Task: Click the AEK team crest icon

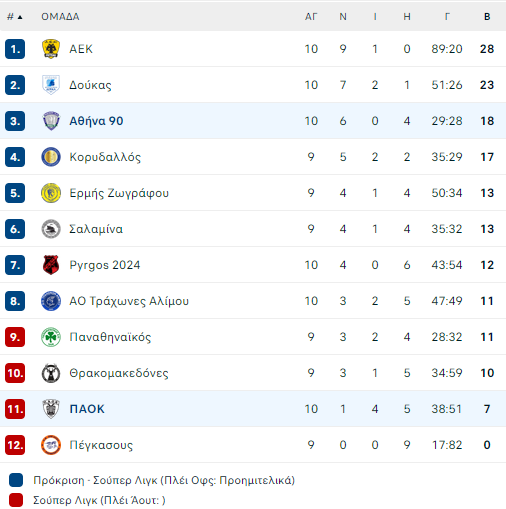Action: click(x=51, y=49)
